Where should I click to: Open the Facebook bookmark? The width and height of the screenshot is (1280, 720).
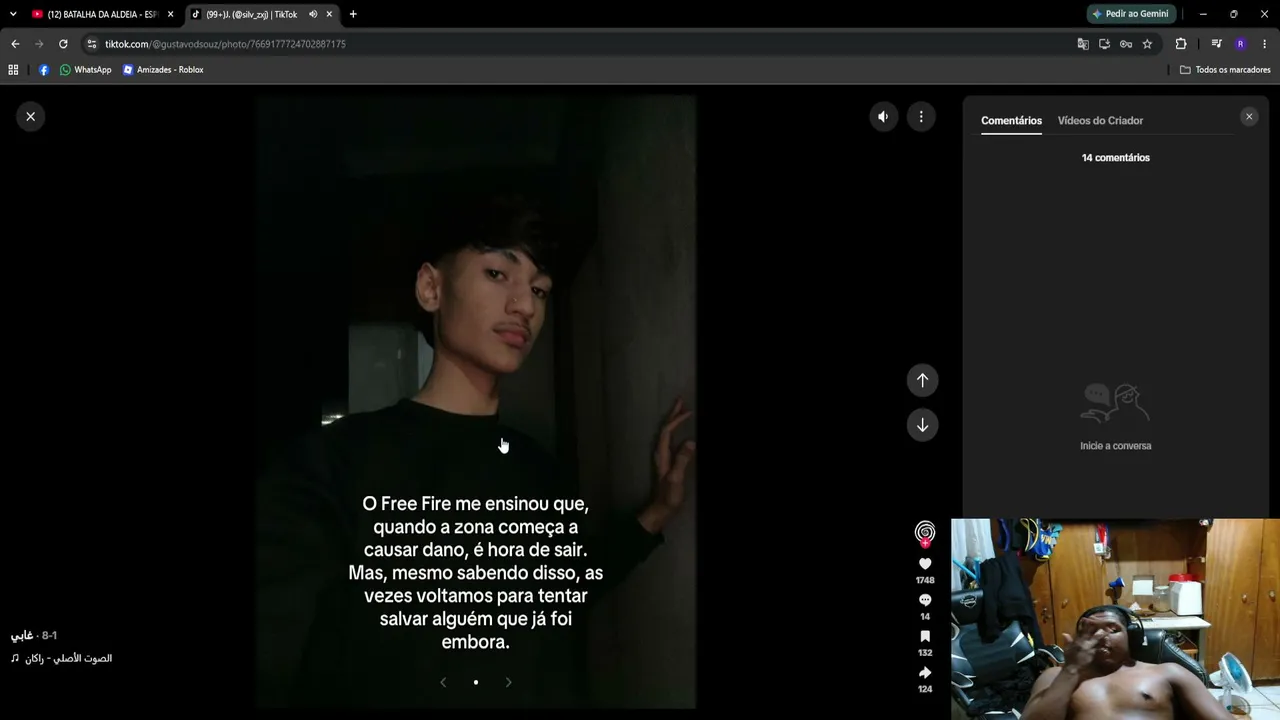(x=44, y=70)
